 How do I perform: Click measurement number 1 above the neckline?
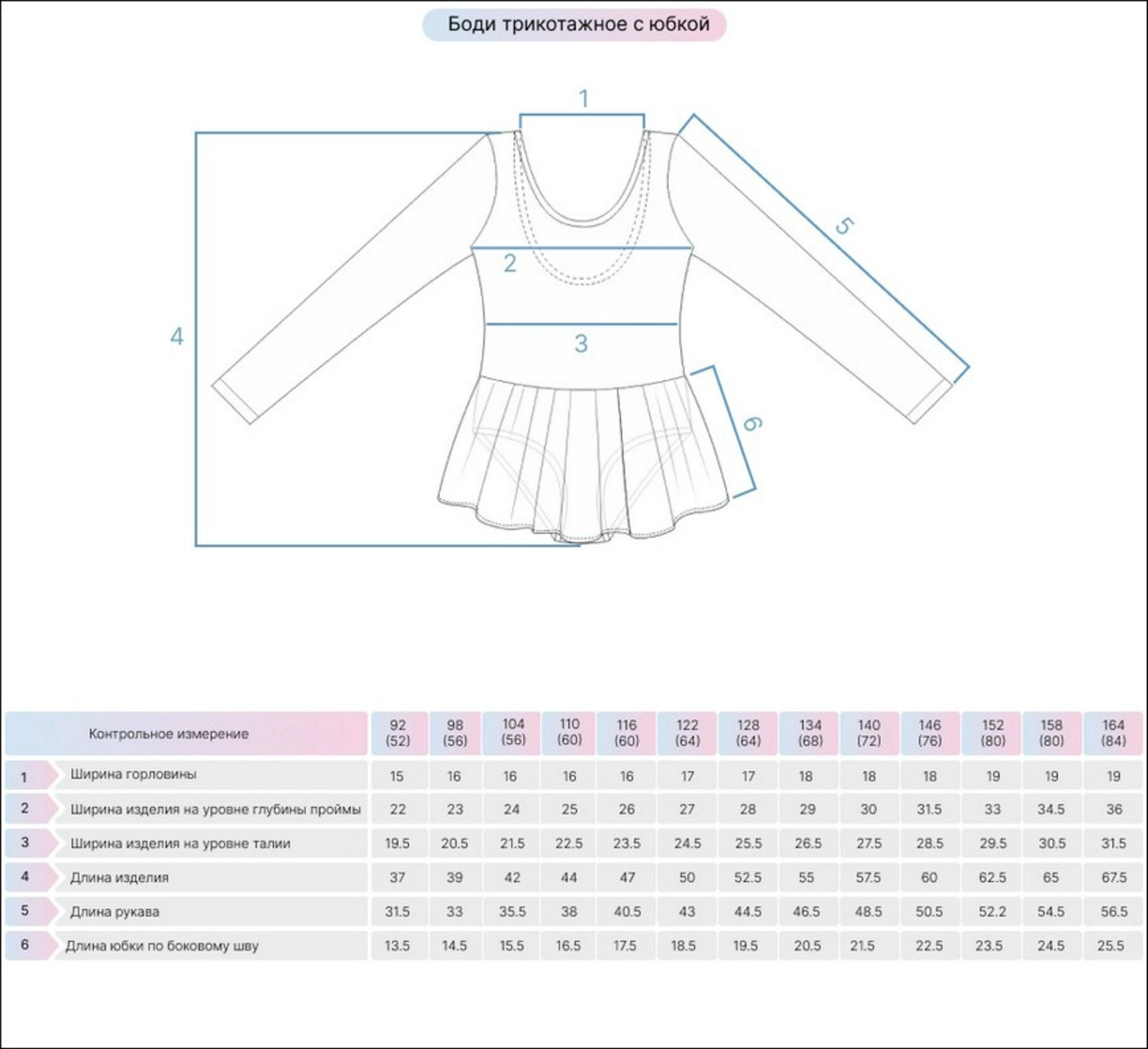click(x=583, y=99)
